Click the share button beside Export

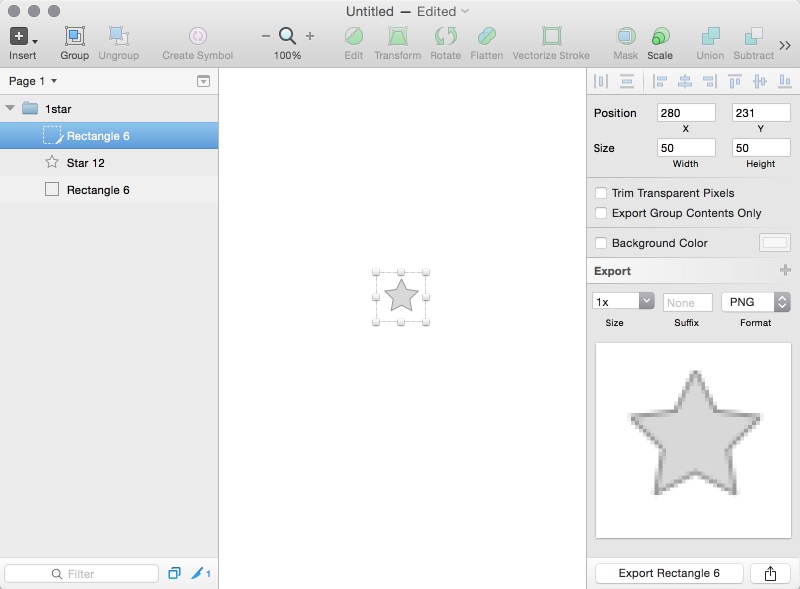[x=769, y=573]
